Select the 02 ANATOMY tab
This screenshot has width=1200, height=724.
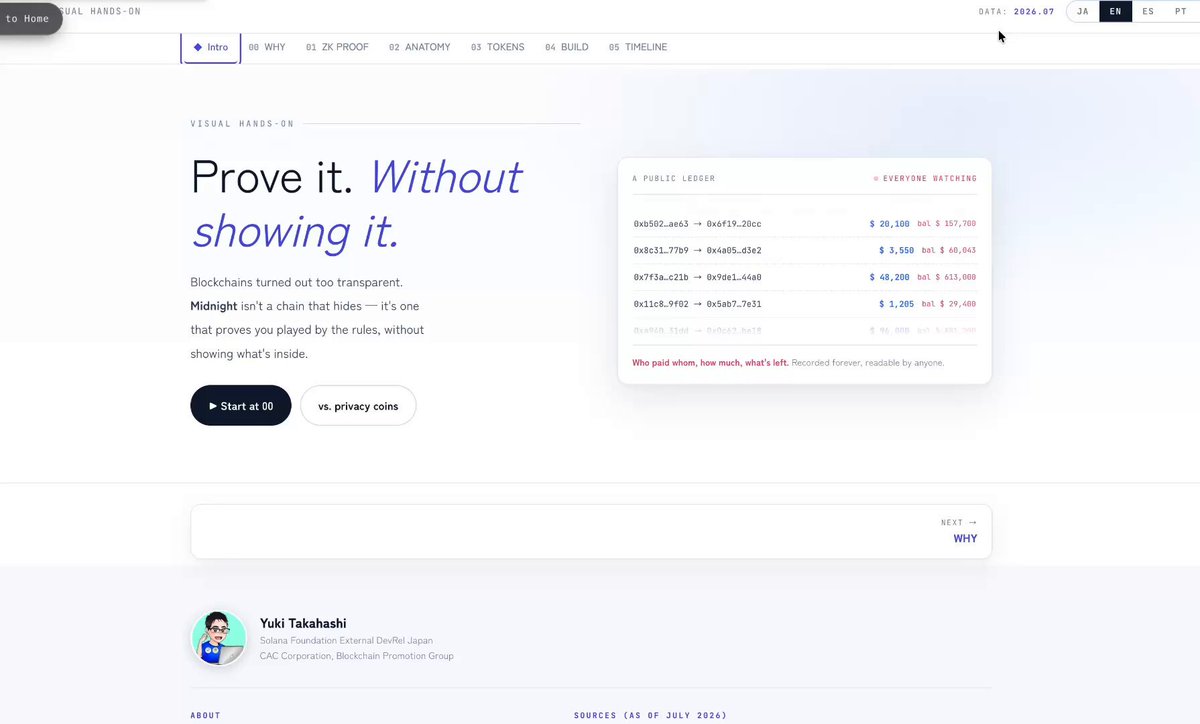click(420, 47)
